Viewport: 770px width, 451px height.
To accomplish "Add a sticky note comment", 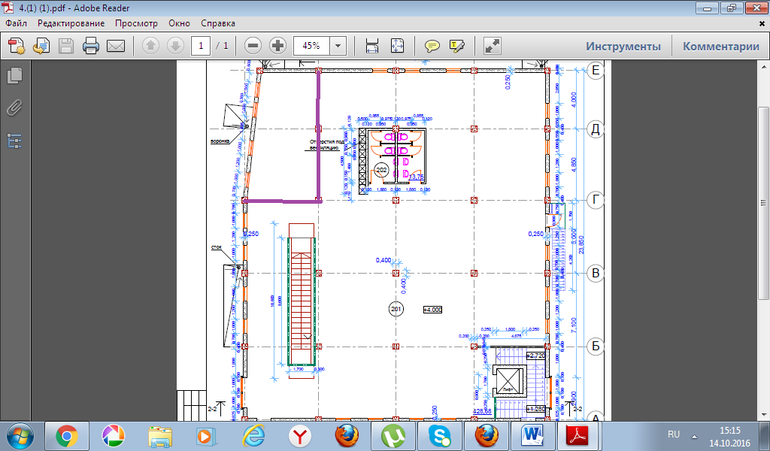I will 432,46.
